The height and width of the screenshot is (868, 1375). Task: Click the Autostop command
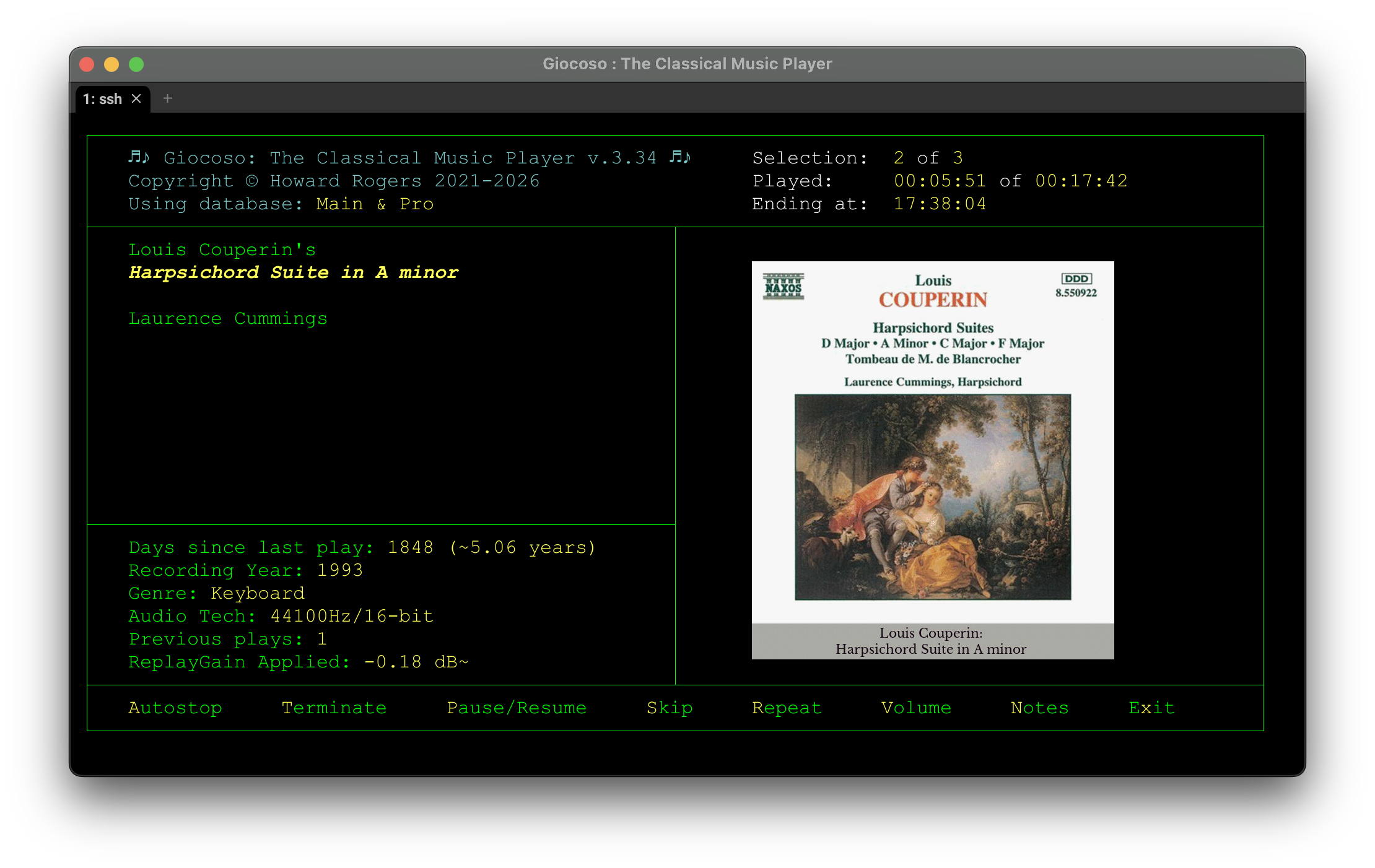coord(175,708)
